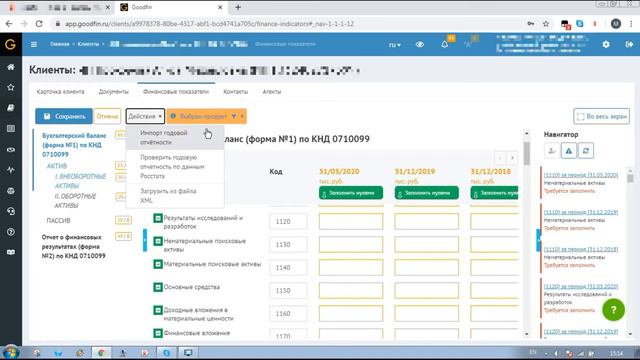Toggle the checkbox for Доходные вложения
Viewport: 640px width, 360px height.
[158, 311]
